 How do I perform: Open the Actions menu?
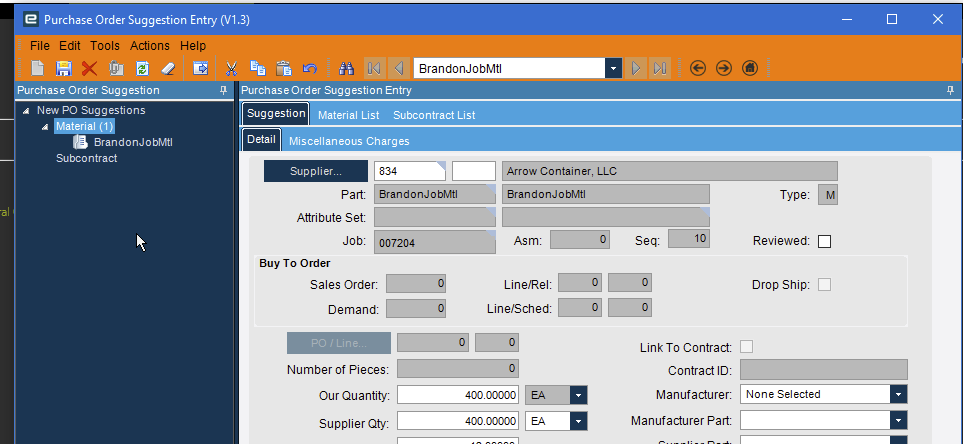[150, 46]
